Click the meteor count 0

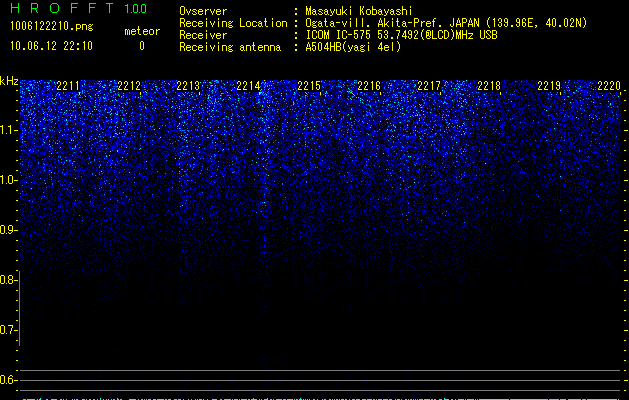[142, 46]
